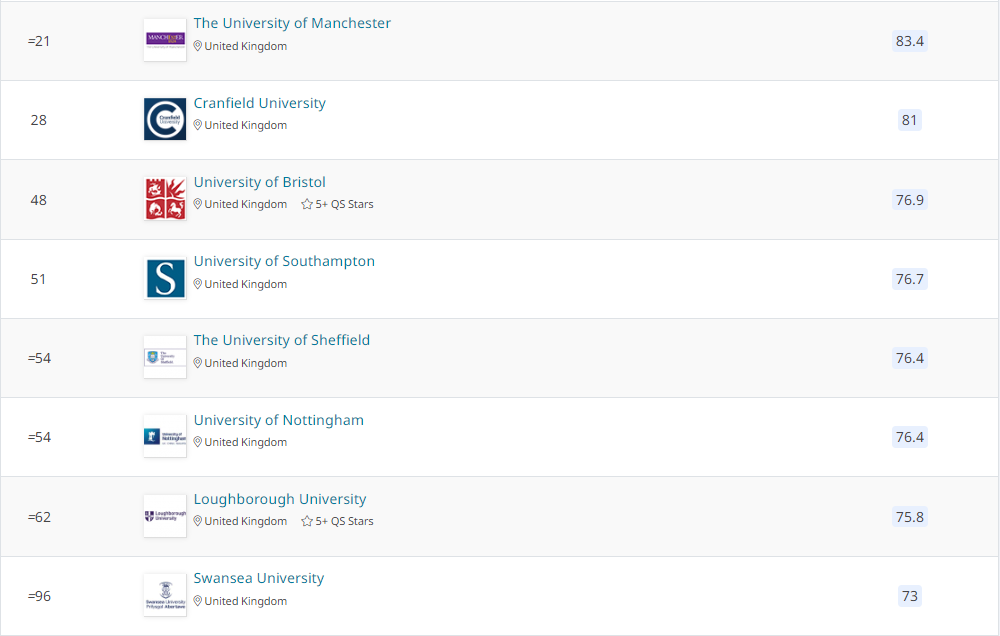1000x636 pixels.
Task: Click the University of Manchester logo
Action: 165,40
